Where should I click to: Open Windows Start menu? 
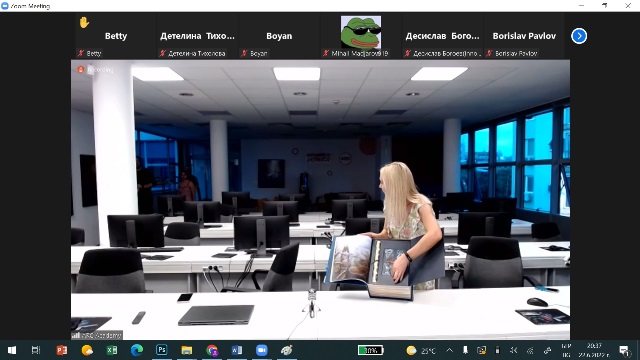(12, 350)
